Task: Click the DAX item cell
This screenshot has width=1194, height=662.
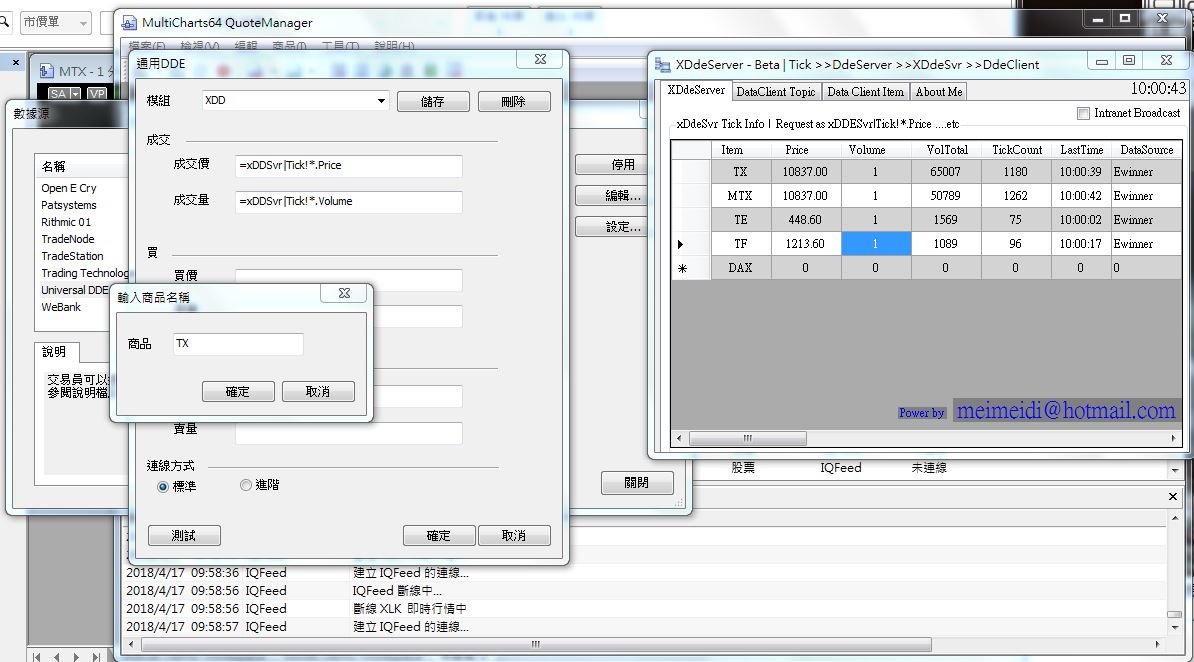Action: point(739,268)
